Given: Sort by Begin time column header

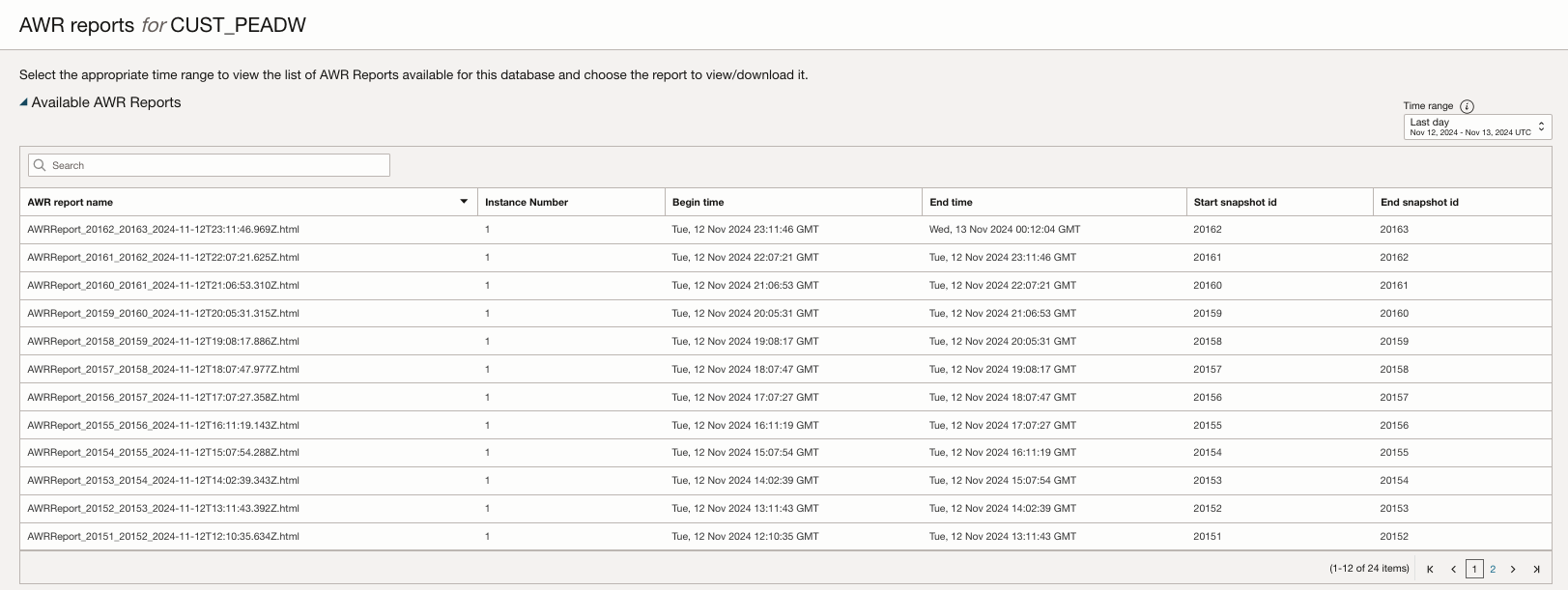Looking at the screenshot, I should tap(698, 202).
